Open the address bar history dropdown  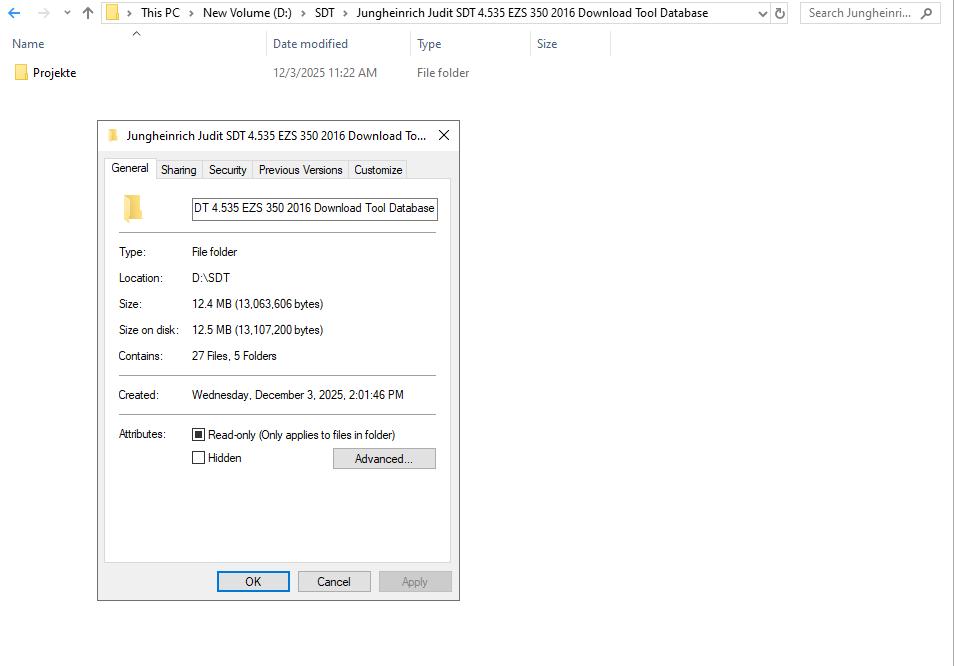[762, 13]
